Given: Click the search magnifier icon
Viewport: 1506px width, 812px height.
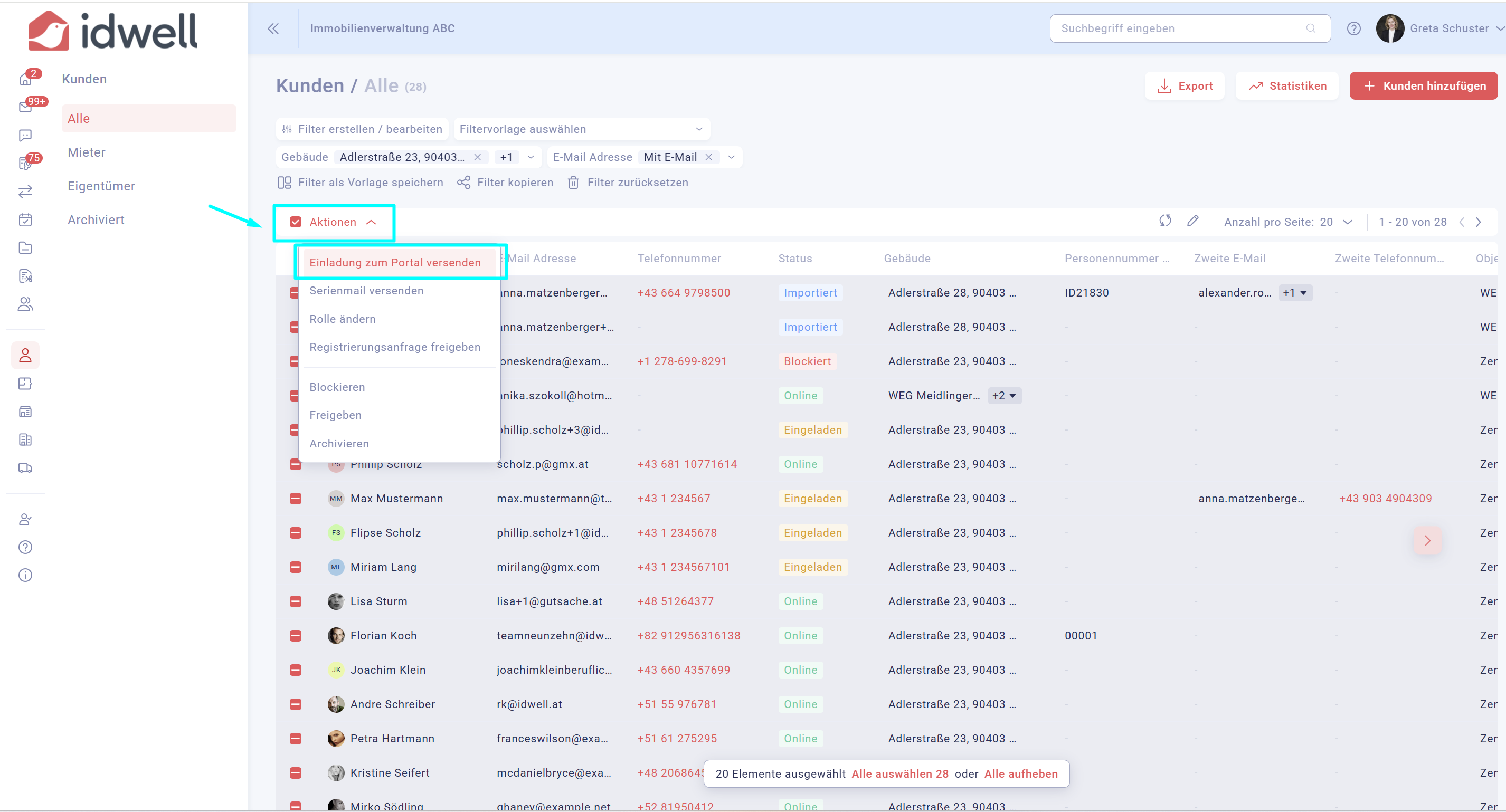Looking at the screenshot, I should click(1311, 28).
